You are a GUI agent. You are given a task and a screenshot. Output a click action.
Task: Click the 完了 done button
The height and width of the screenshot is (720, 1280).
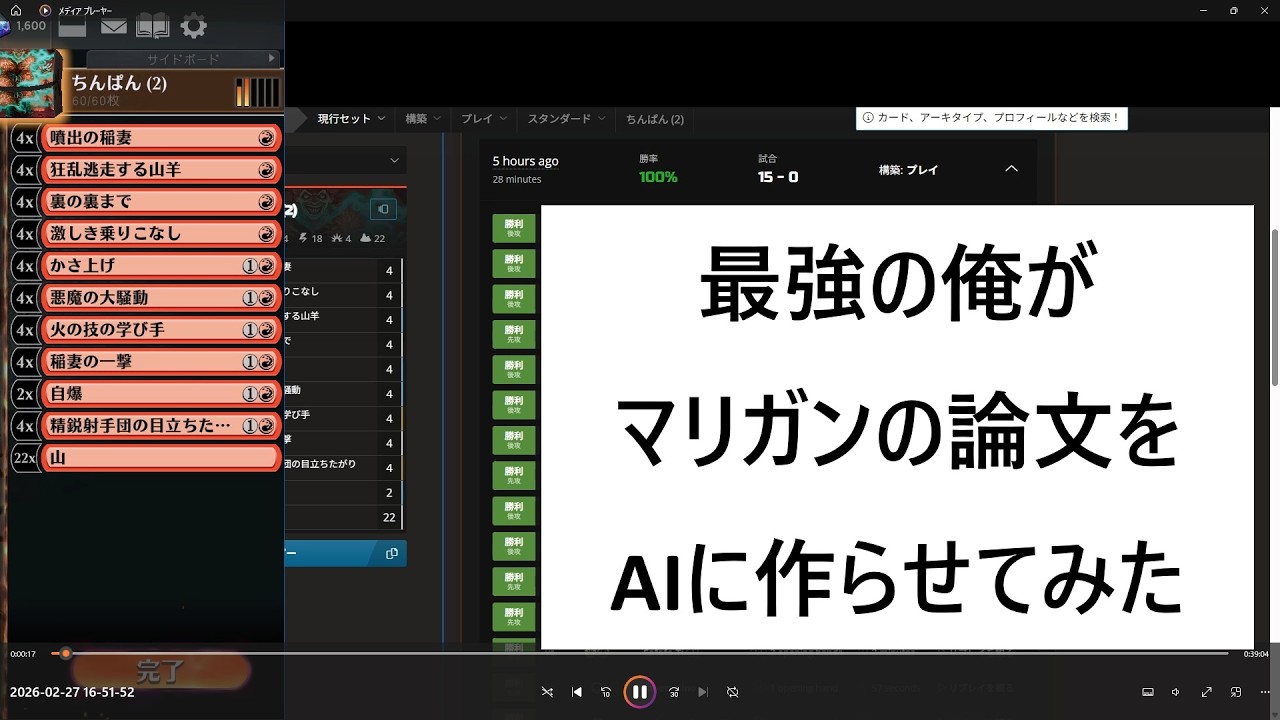[x=160, y=671]
